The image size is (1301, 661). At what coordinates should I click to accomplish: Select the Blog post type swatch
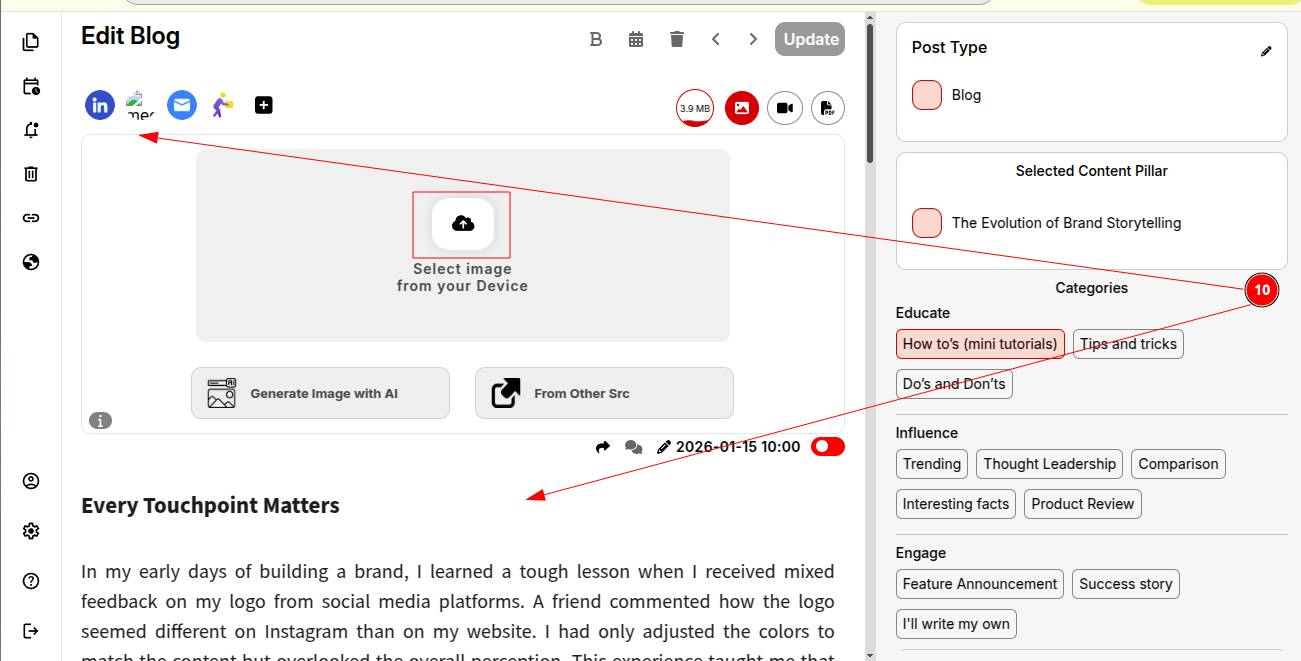tap(927, 95)
